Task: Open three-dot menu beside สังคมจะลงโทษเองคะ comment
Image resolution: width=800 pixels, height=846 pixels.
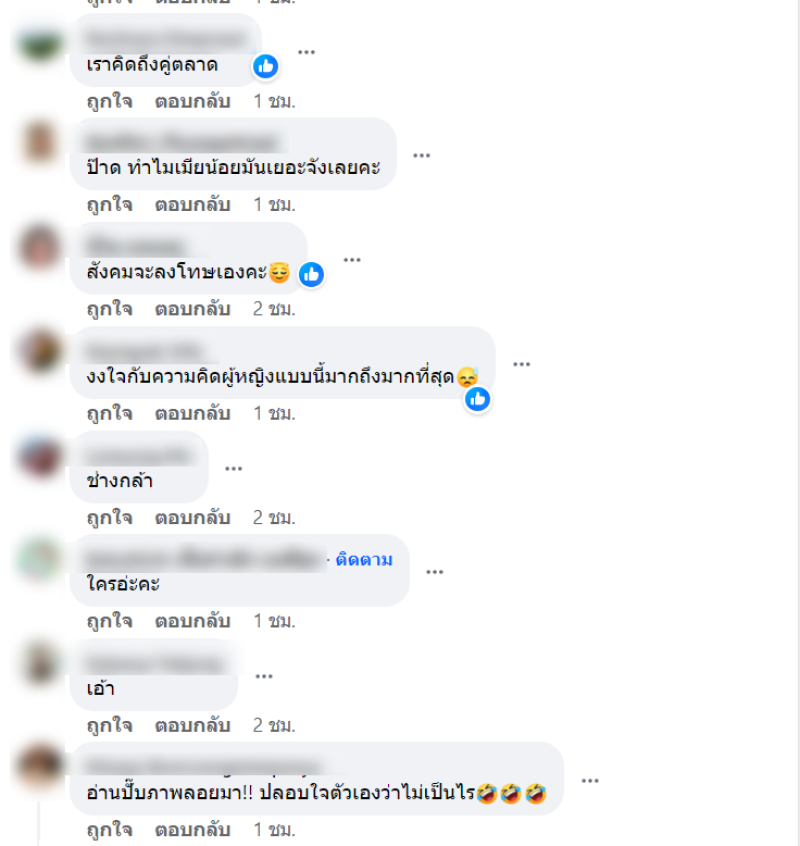Action: pyautogui.click(x=352, y=260)
